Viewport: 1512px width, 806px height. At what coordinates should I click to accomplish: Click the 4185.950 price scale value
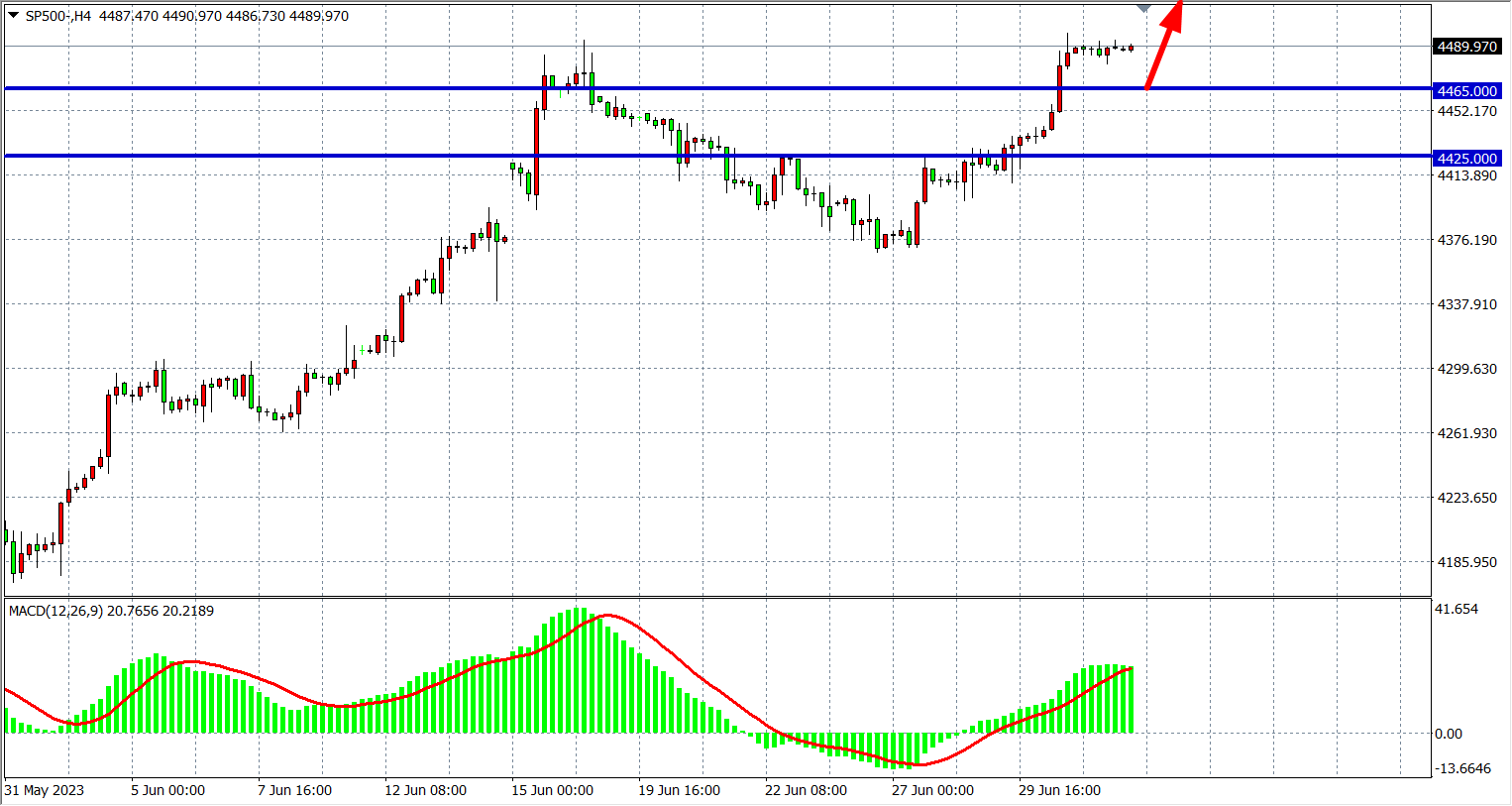pyautogui.click(x=1466, y=562)
